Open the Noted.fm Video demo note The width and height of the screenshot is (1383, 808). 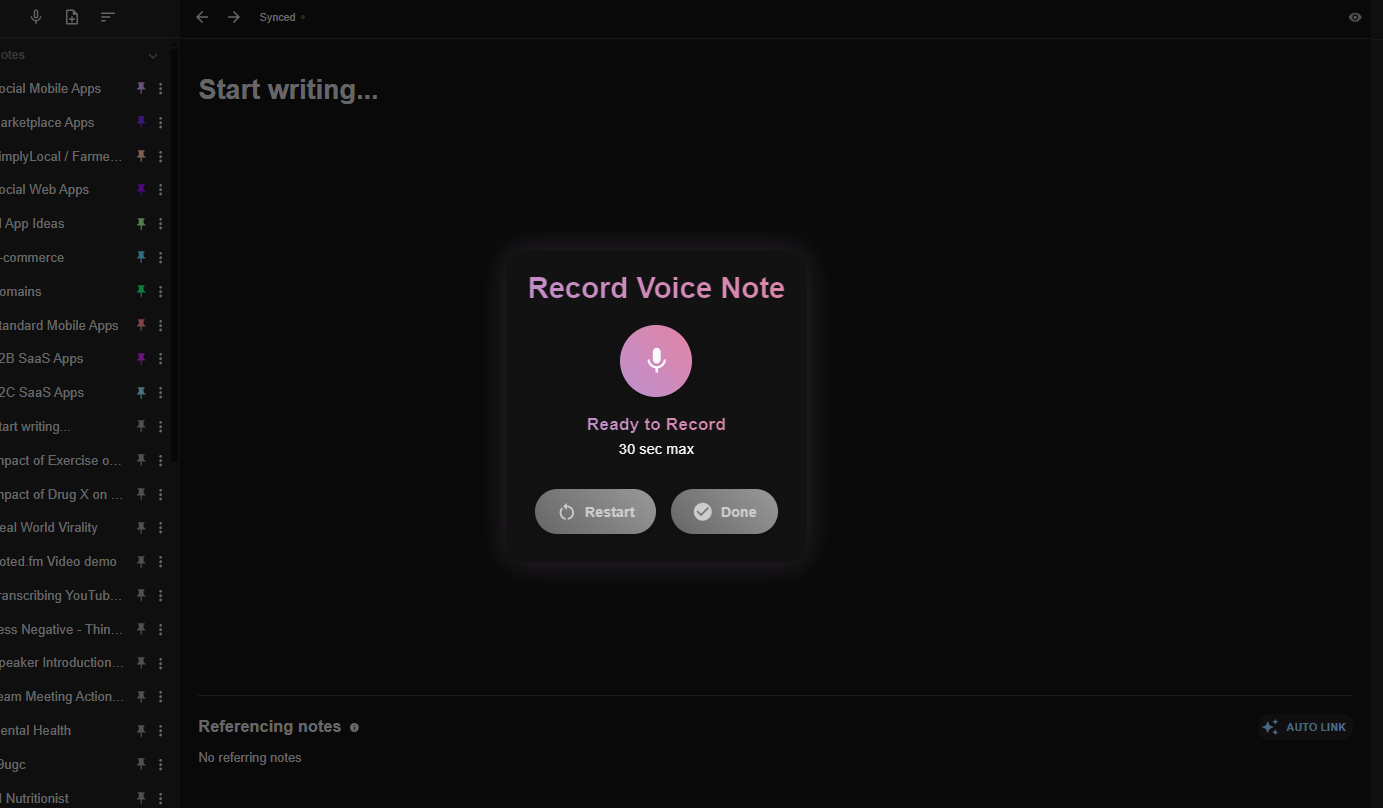(58, 561)
